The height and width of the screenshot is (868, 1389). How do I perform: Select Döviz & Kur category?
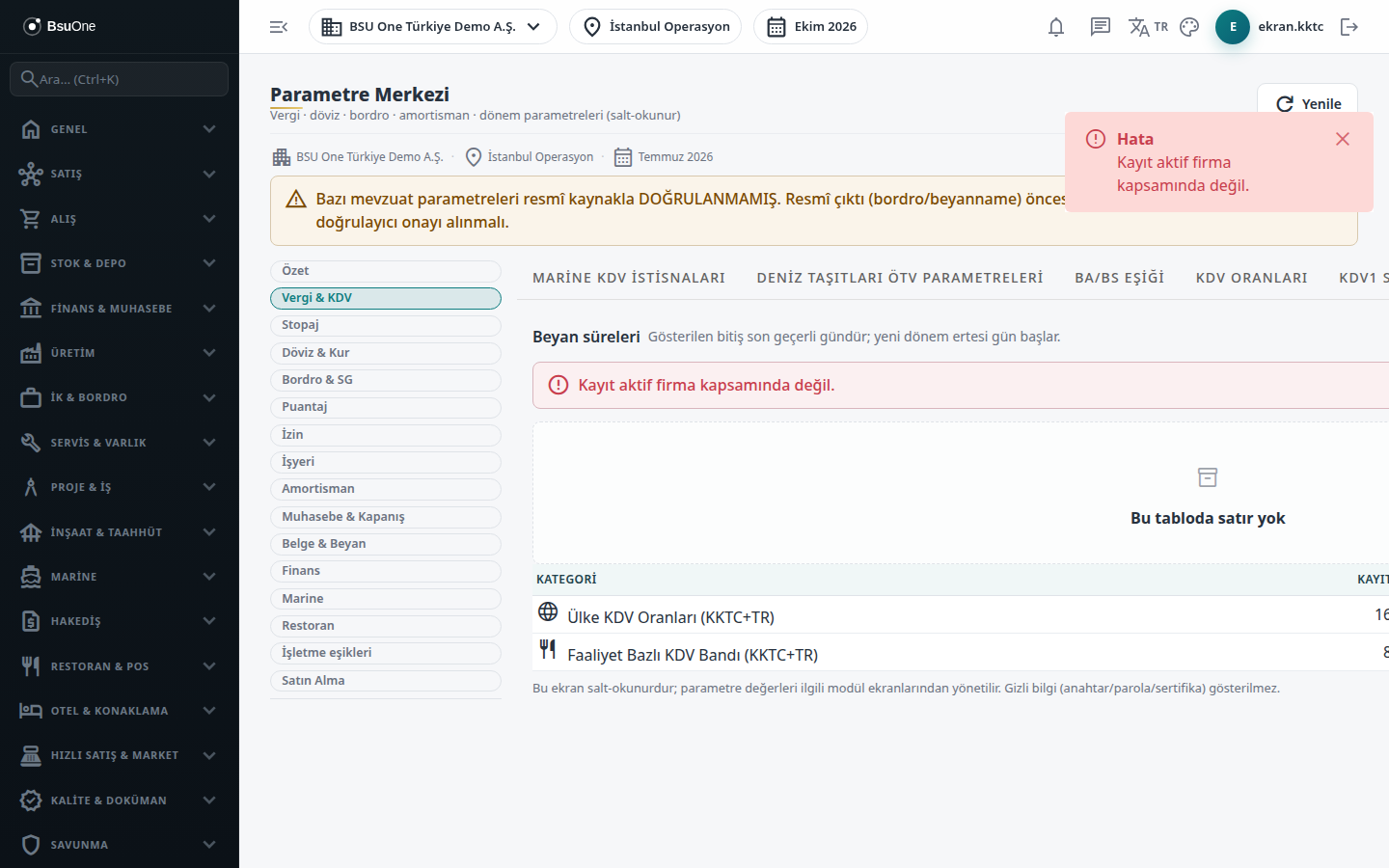click(x=386, y=353)
